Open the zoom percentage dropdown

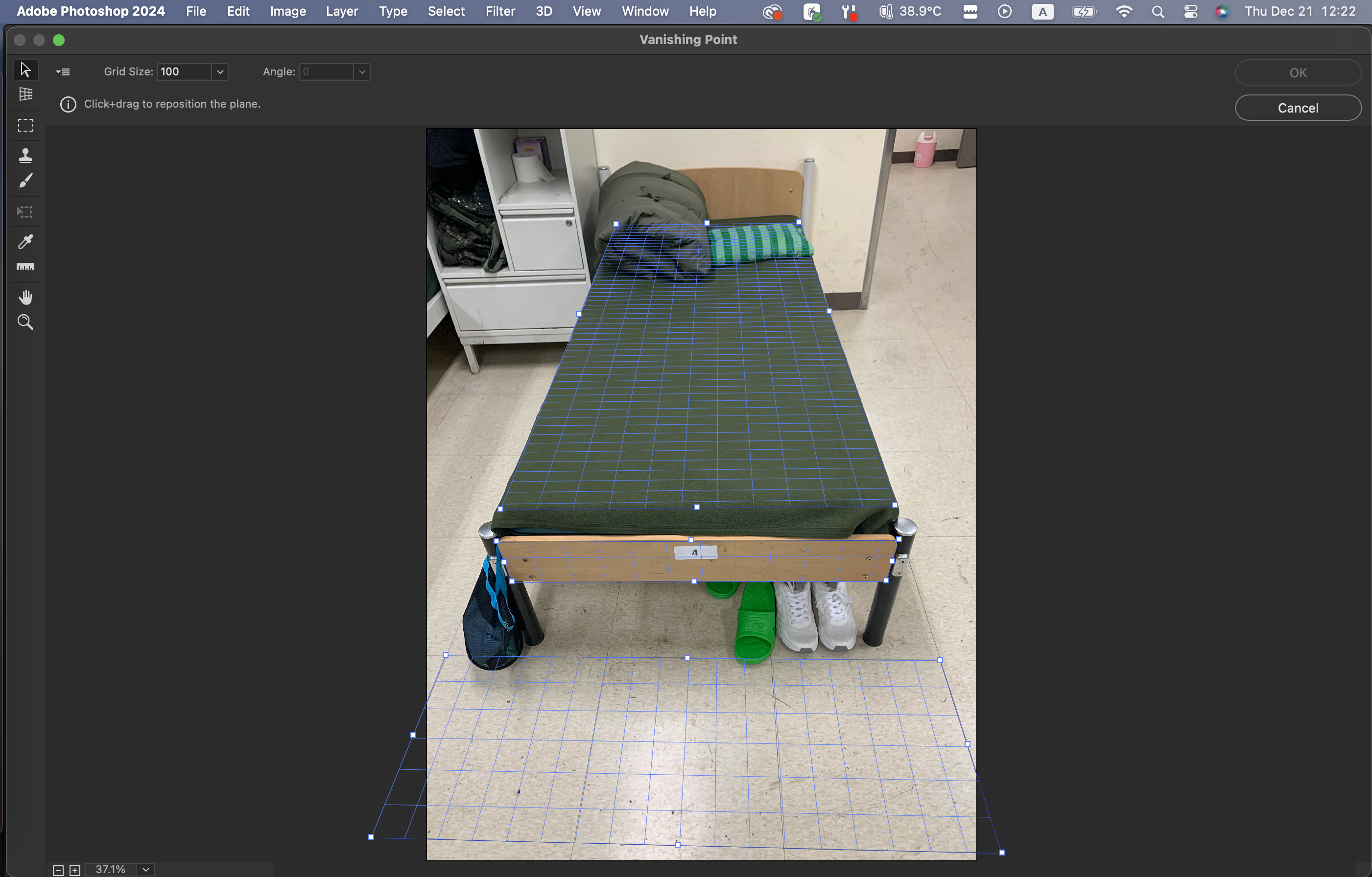[x=146, y=870]
